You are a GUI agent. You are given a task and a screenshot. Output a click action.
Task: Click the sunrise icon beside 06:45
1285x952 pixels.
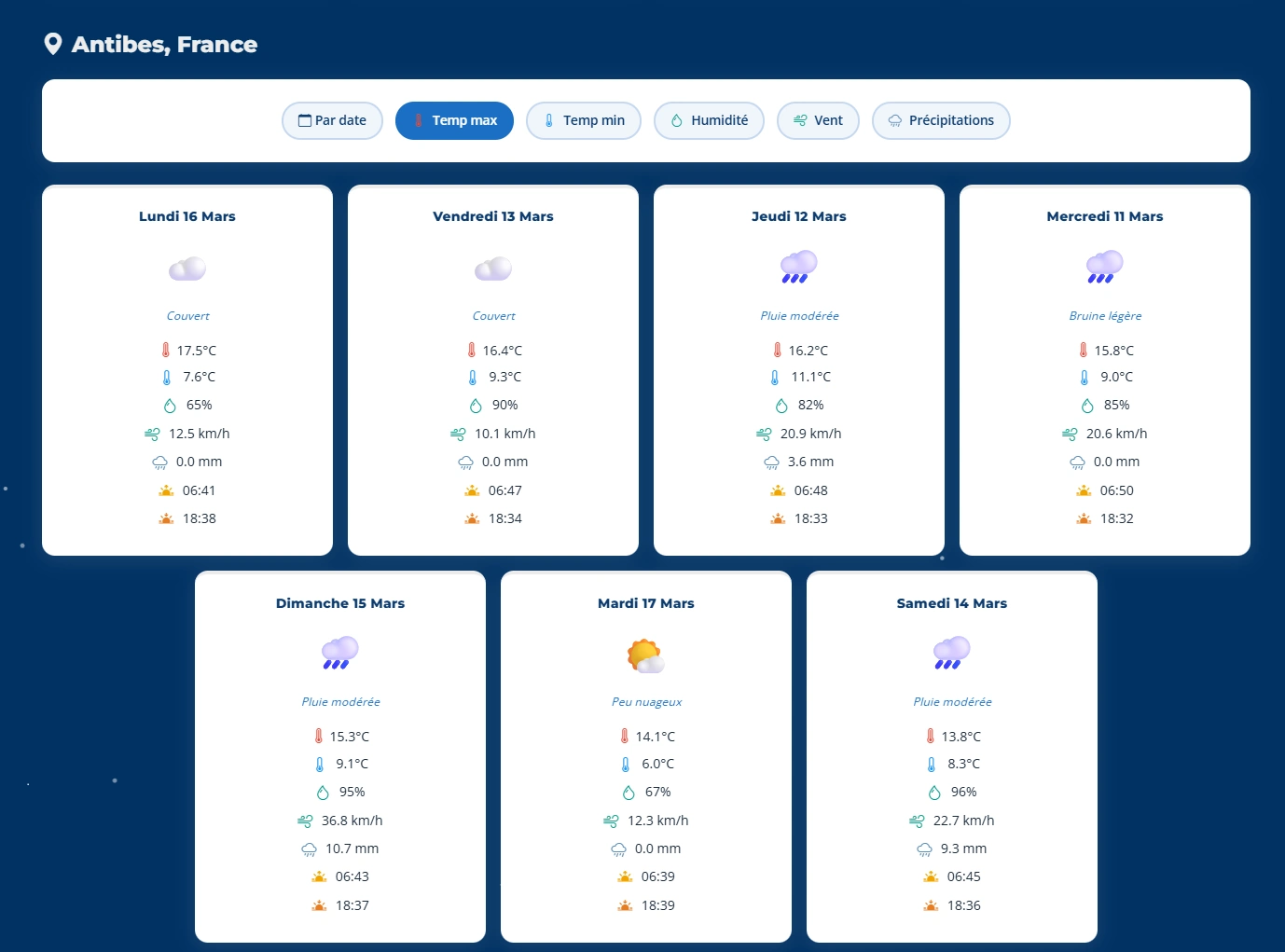(931, 876)
